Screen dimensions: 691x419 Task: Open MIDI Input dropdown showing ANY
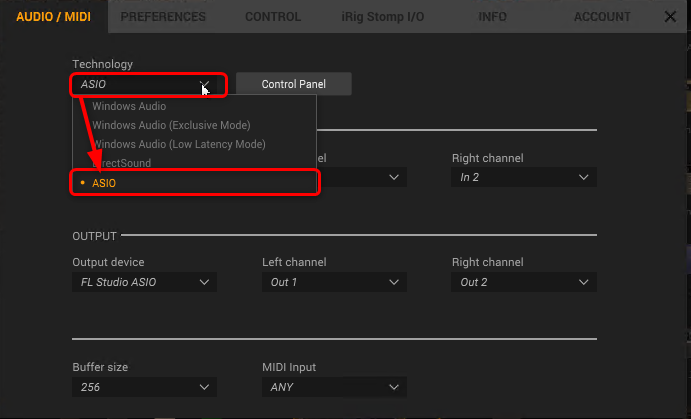(x=334, y=387)
